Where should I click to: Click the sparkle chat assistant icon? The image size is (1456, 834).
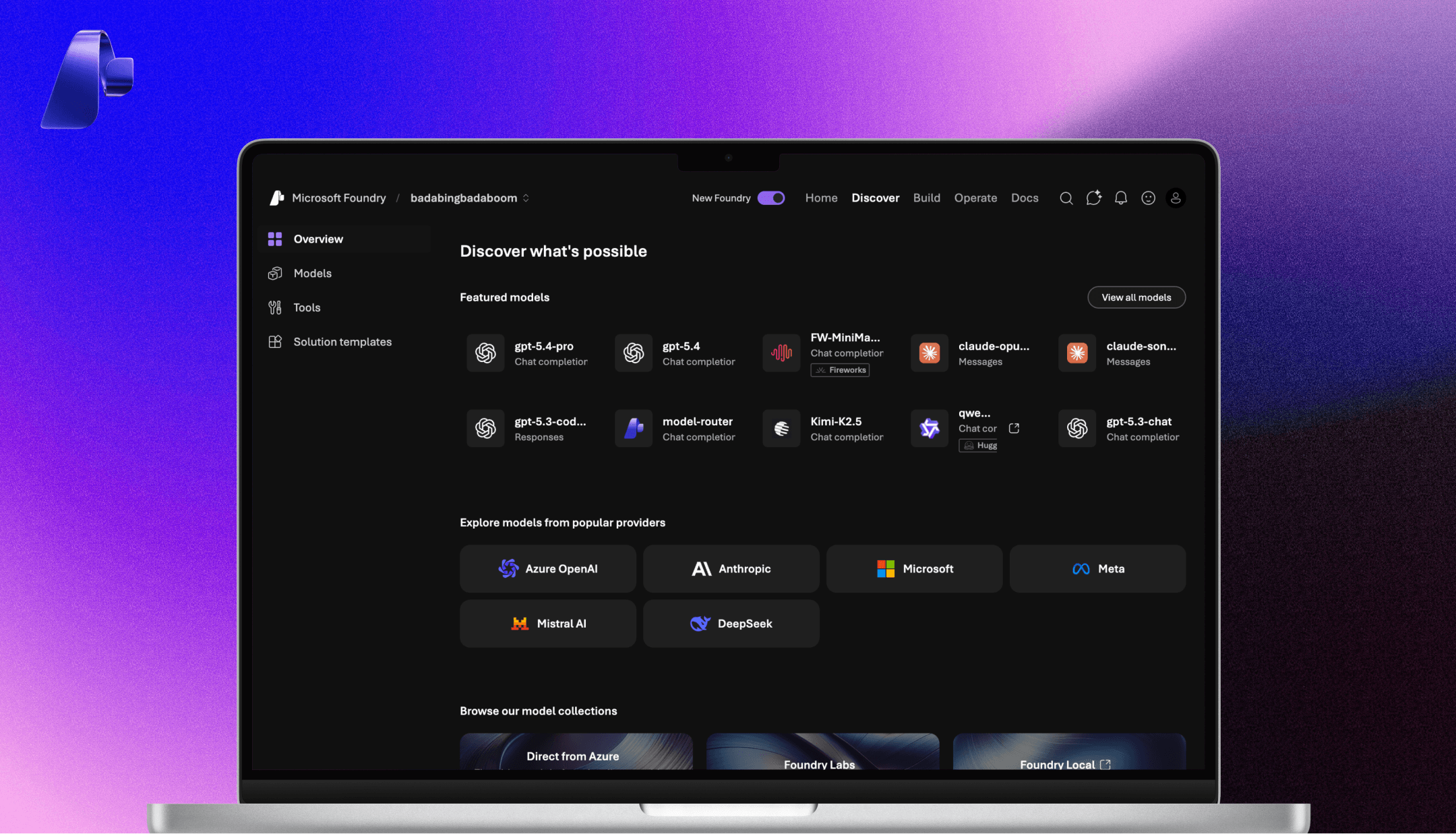[1093, 198]
